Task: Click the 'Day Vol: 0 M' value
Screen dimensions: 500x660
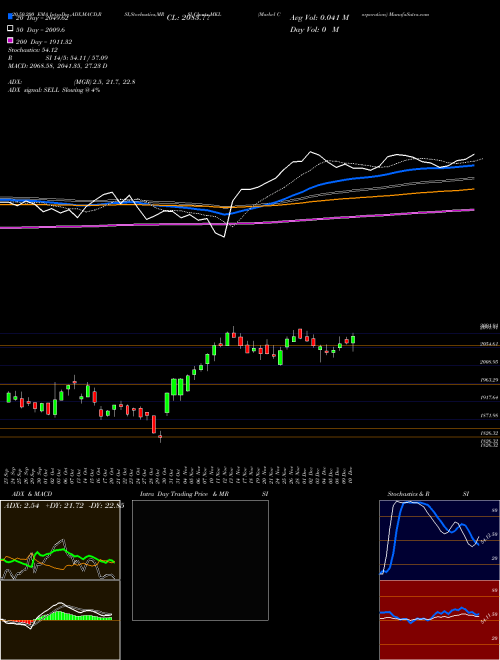Action: click(314, 29)
